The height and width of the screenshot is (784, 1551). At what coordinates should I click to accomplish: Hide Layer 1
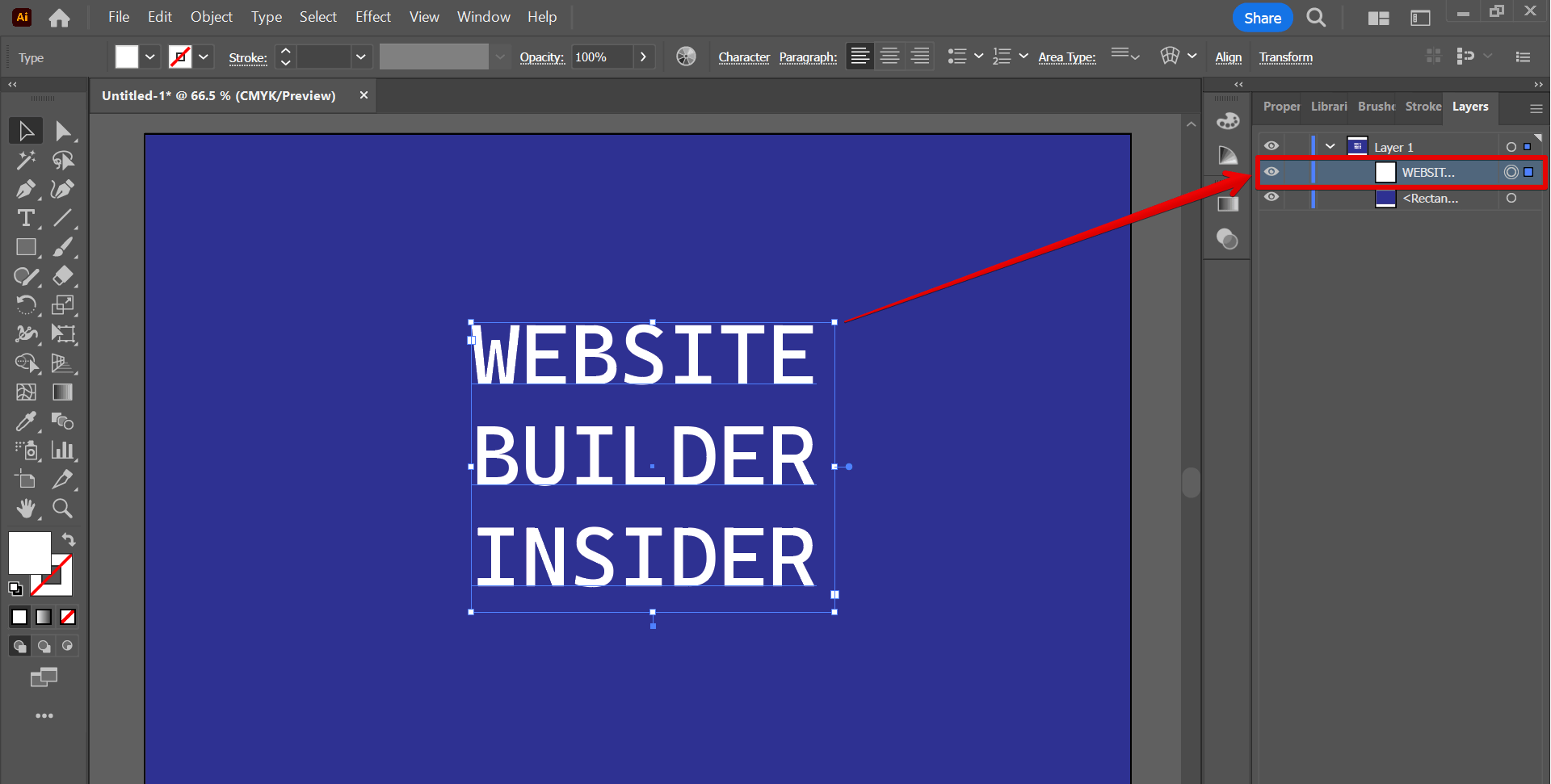tap(1272, 145)
